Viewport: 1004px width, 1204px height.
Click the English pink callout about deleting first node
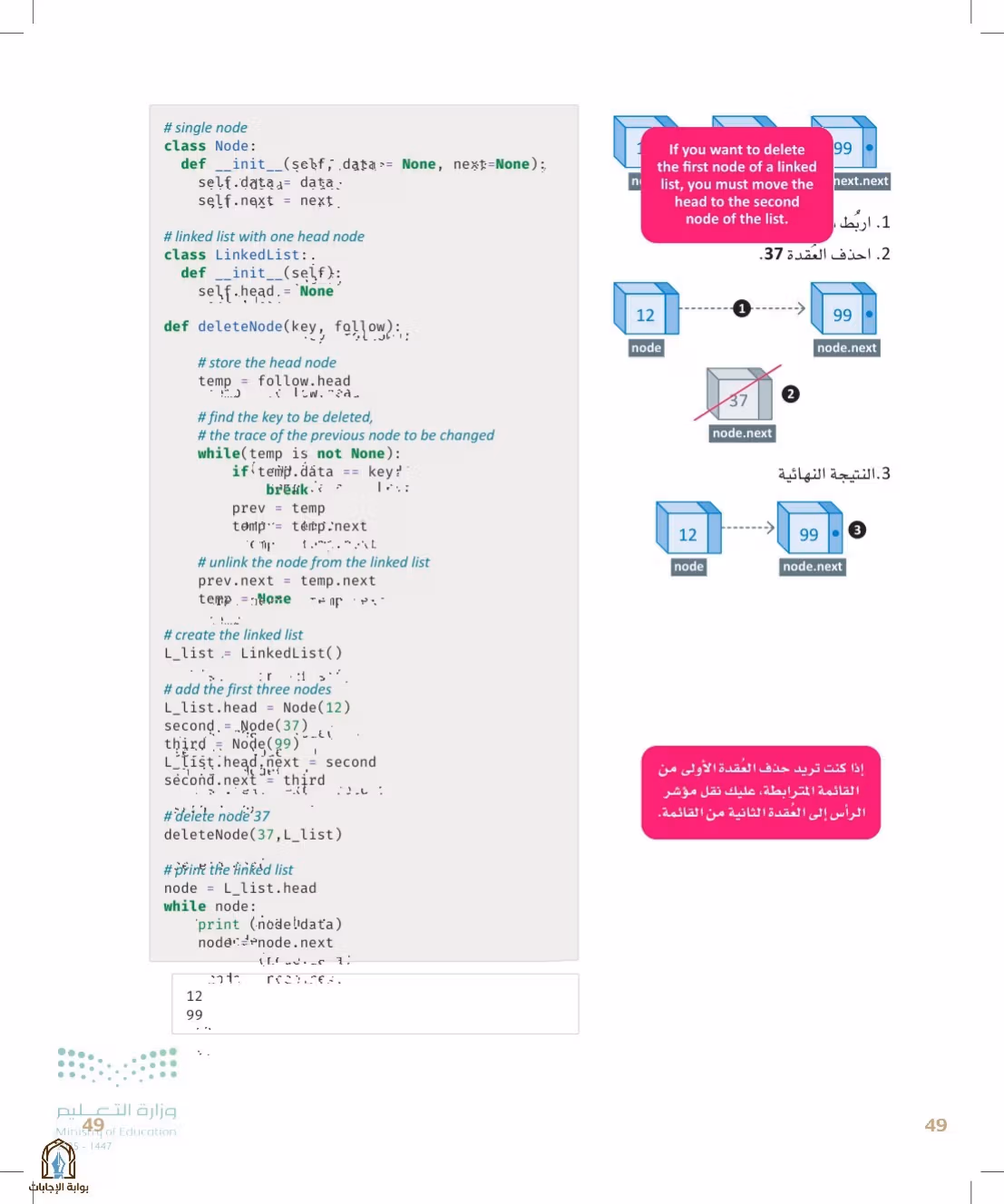coord(736,184)
